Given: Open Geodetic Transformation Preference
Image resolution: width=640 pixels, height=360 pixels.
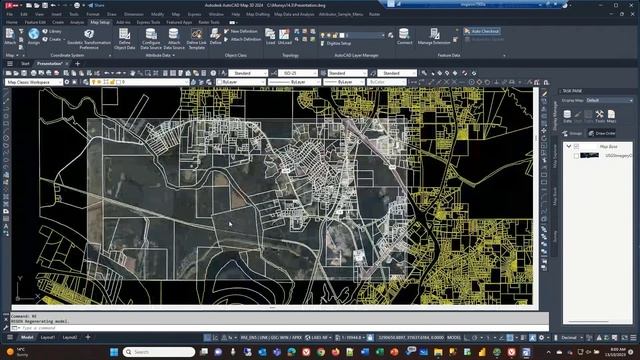Looking at the screenshot, I should point(89,39).
